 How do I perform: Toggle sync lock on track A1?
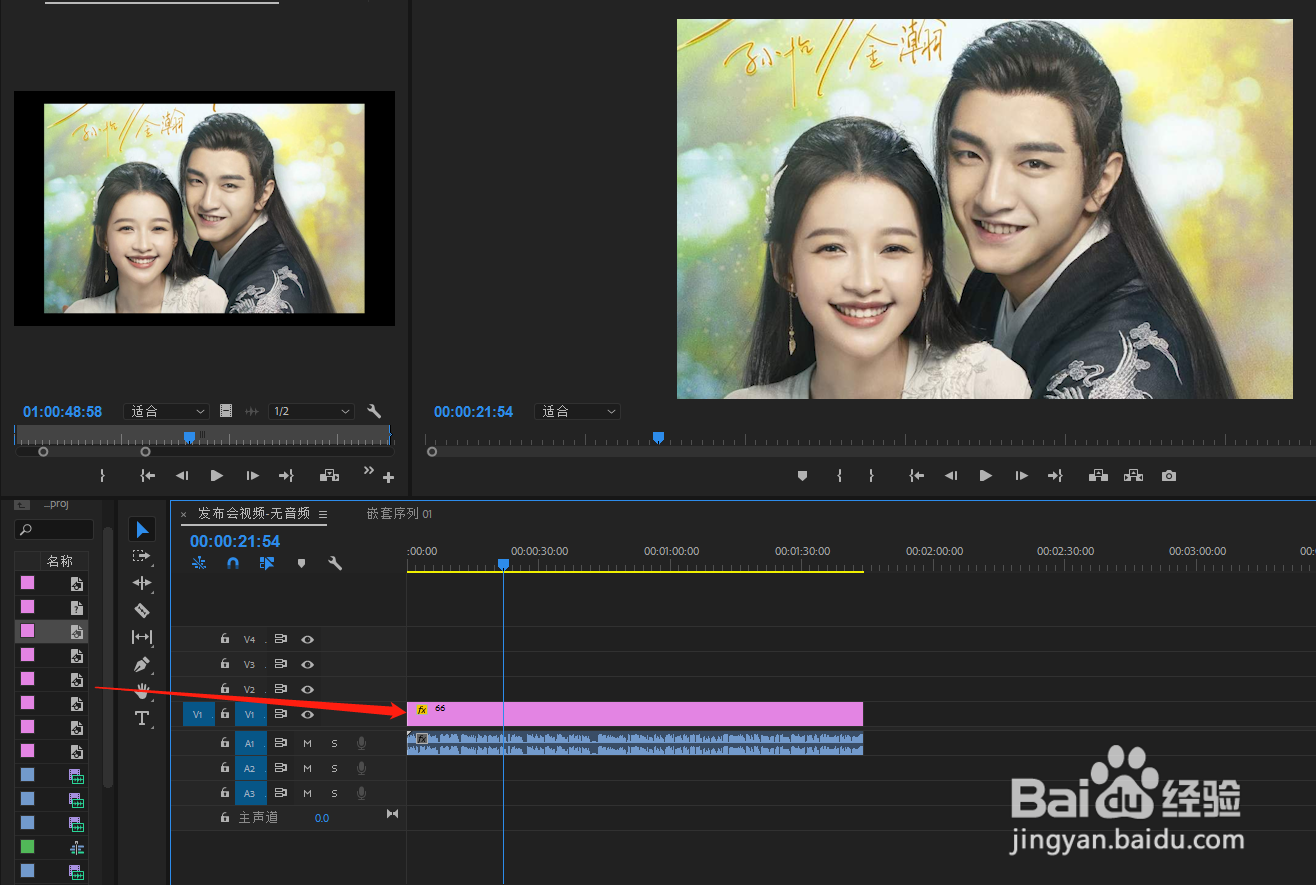(x=281, y=743)
